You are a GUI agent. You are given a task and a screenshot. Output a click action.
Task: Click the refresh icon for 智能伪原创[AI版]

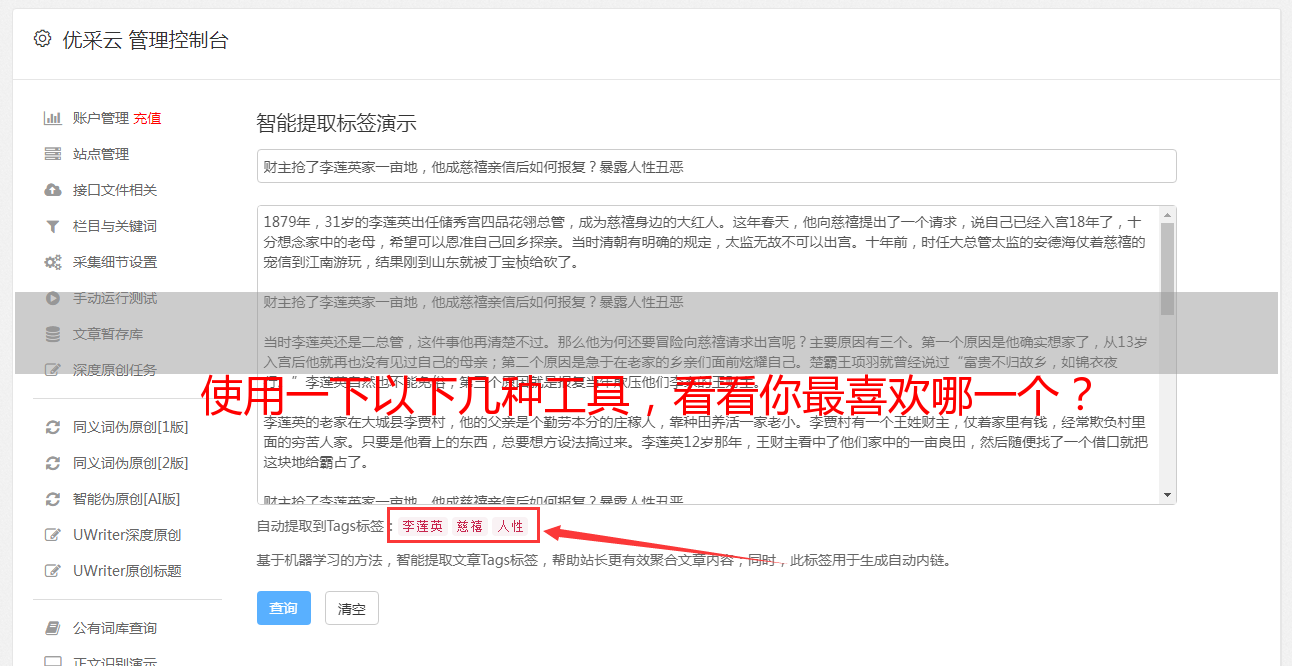coord(53,499)
